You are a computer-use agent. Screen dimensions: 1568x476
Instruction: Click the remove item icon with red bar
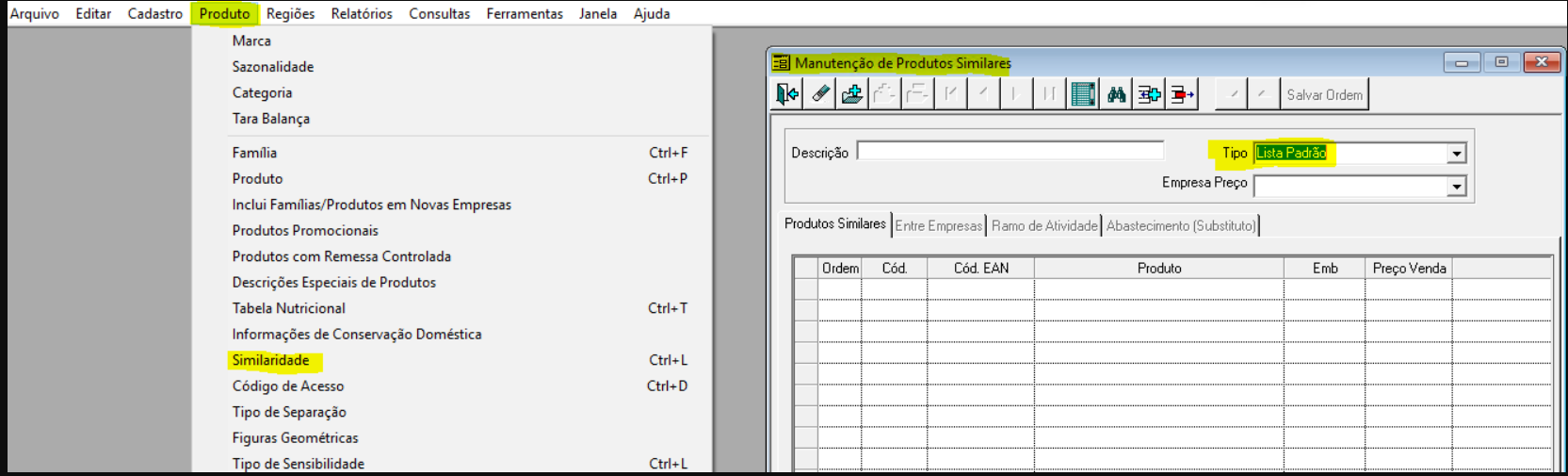(1182, 94)
